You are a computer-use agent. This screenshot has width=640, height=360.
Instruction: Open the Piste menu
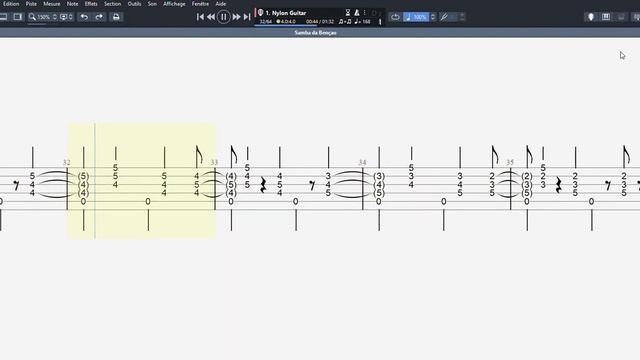(x=31, y=4)
